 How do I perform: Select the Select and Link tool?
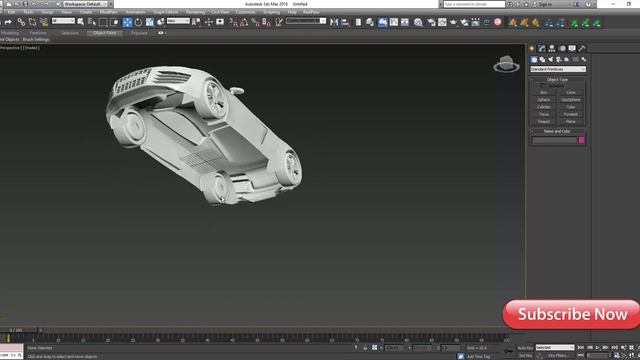point(21,22)
